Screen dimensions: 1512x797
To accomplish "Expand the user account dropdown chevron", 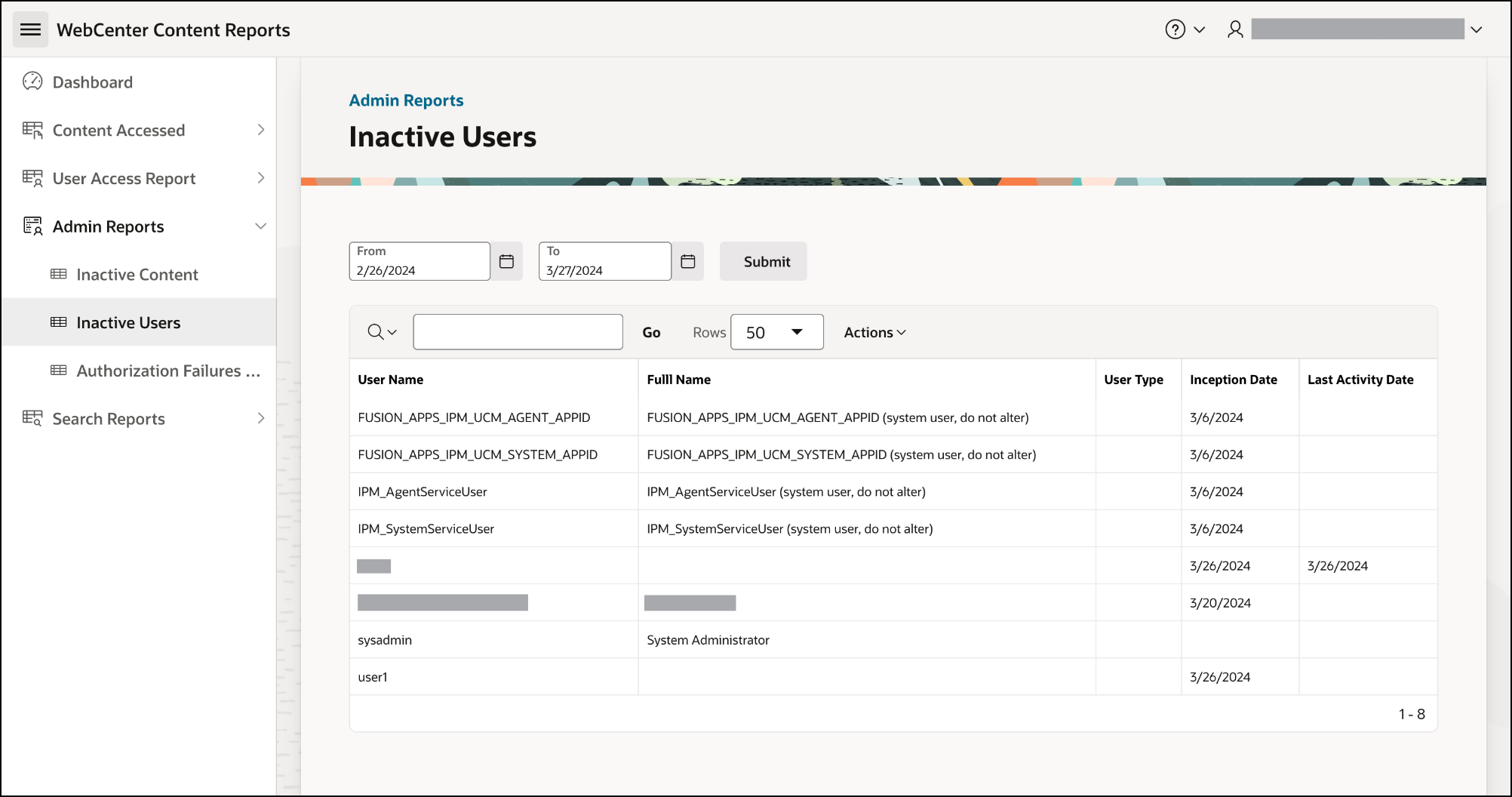I will click(x=1477, y=29).
